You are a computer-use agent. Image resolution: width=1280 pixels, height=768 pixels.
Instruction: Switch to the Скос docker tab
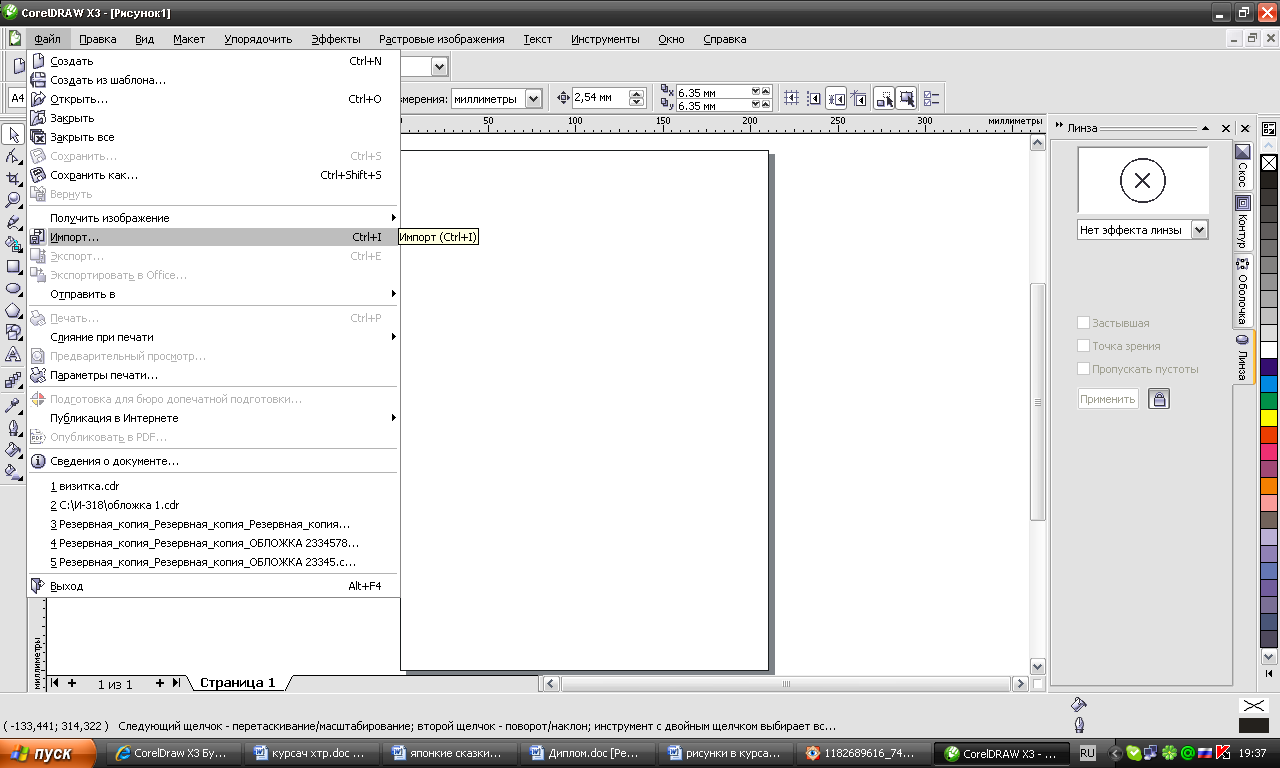(x=1242, y=166)
